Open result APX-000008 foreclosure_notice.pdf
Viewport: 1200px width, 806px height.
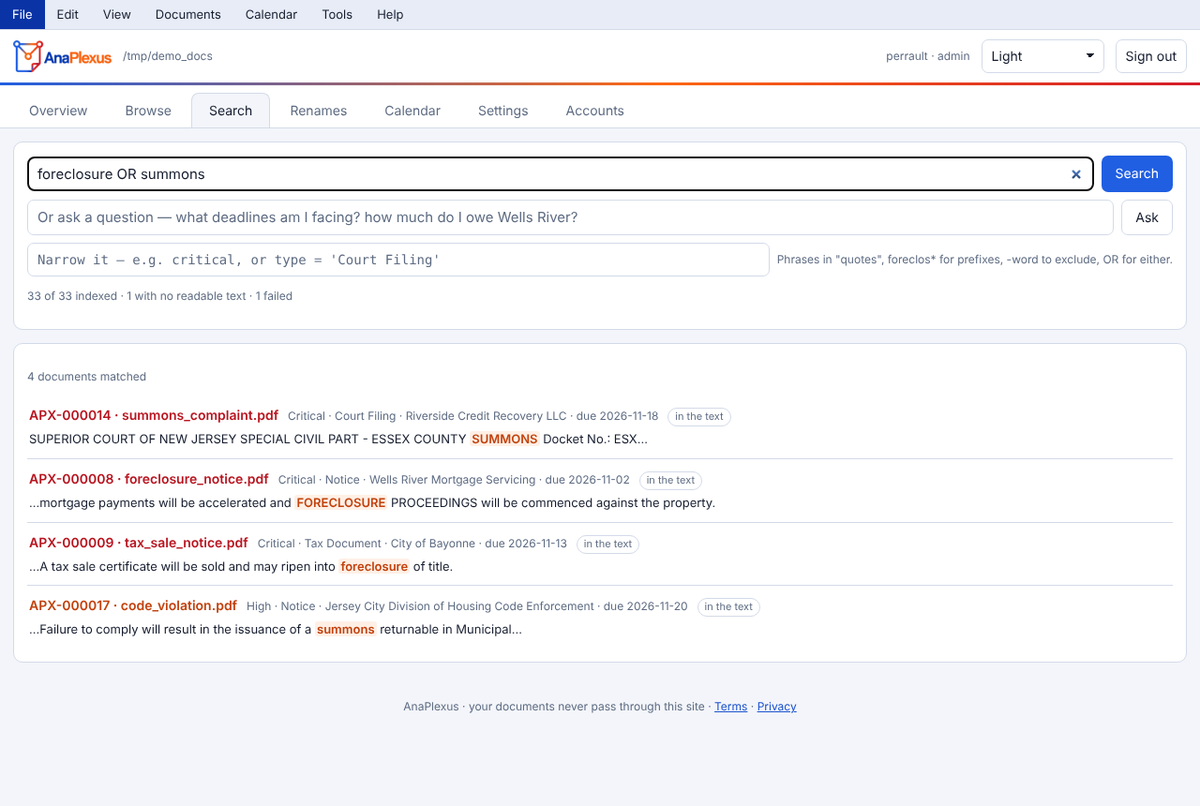coord(149,479)
